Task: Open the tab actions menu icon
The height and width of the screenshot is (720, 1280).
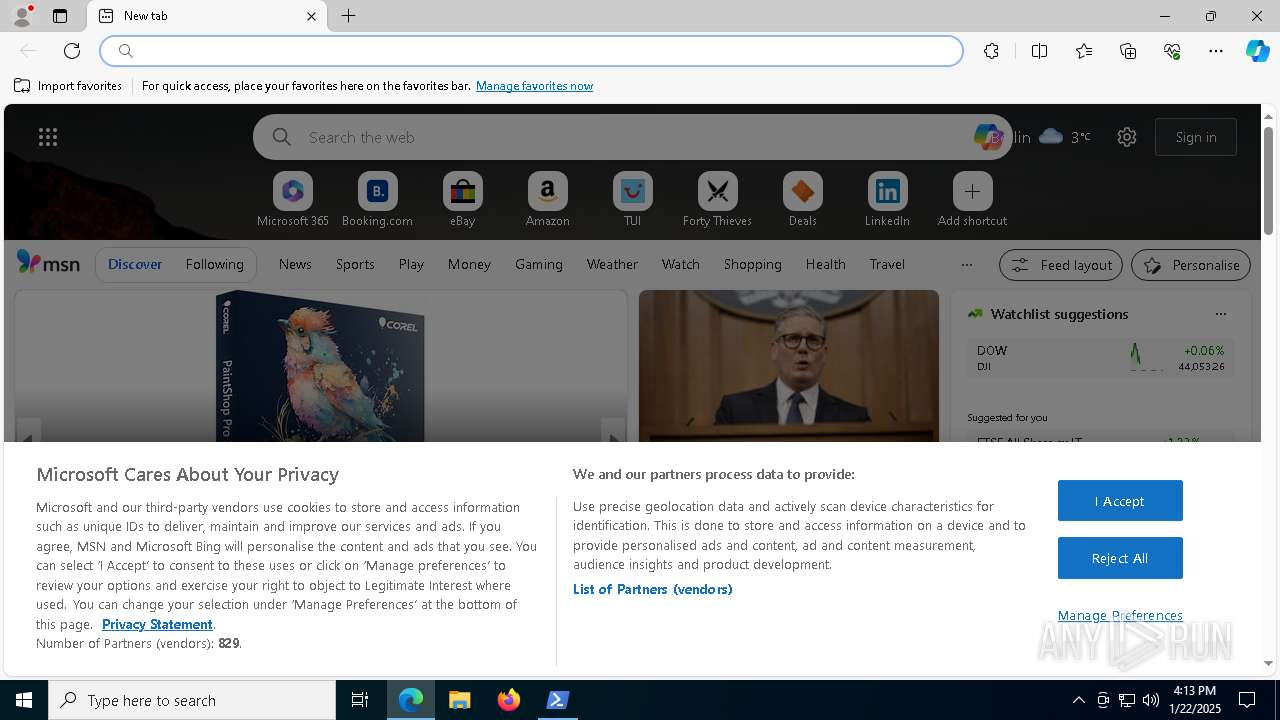Action: 60,16
